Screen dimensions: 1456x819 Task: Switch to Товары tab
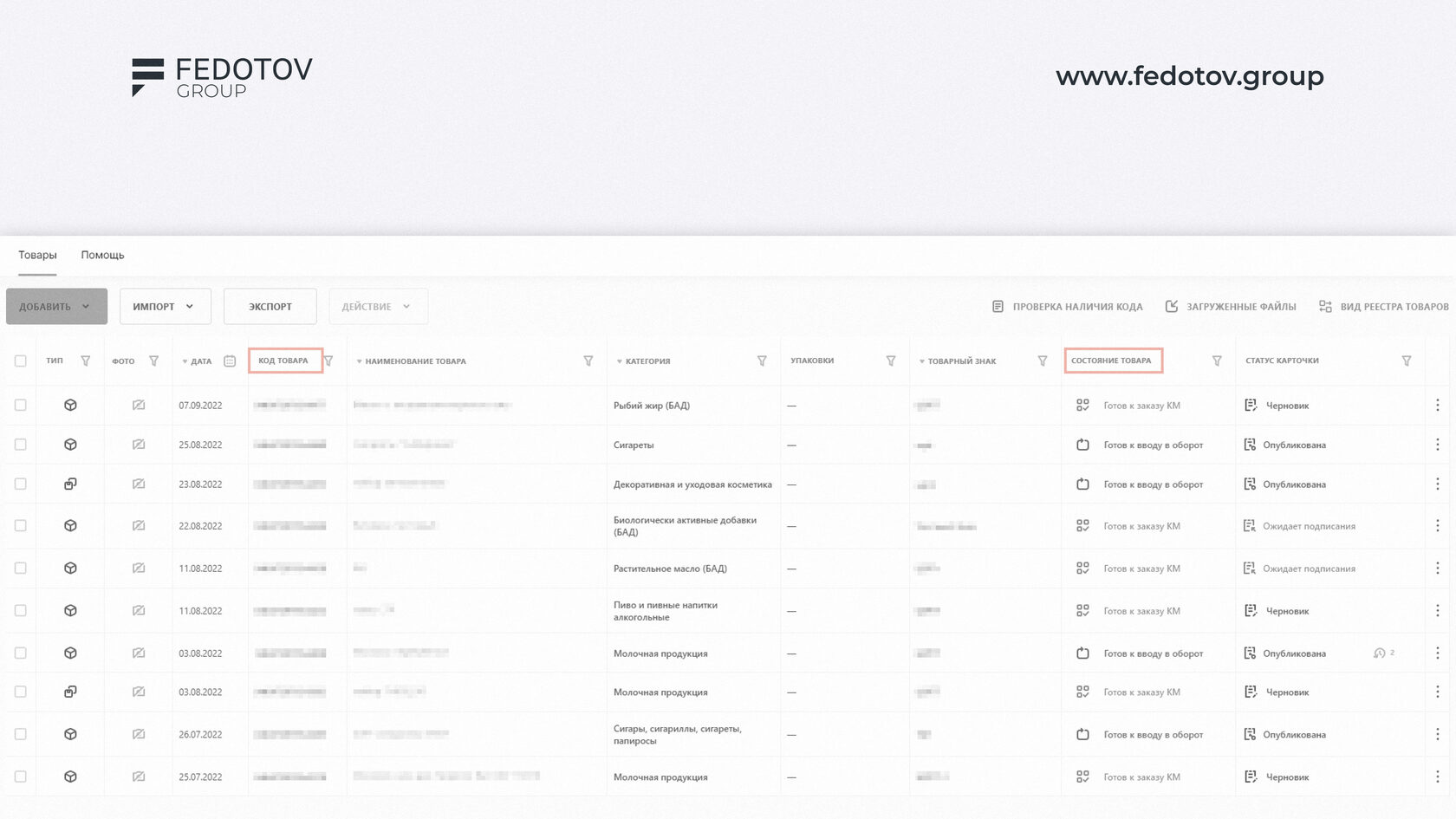point(37,255)
